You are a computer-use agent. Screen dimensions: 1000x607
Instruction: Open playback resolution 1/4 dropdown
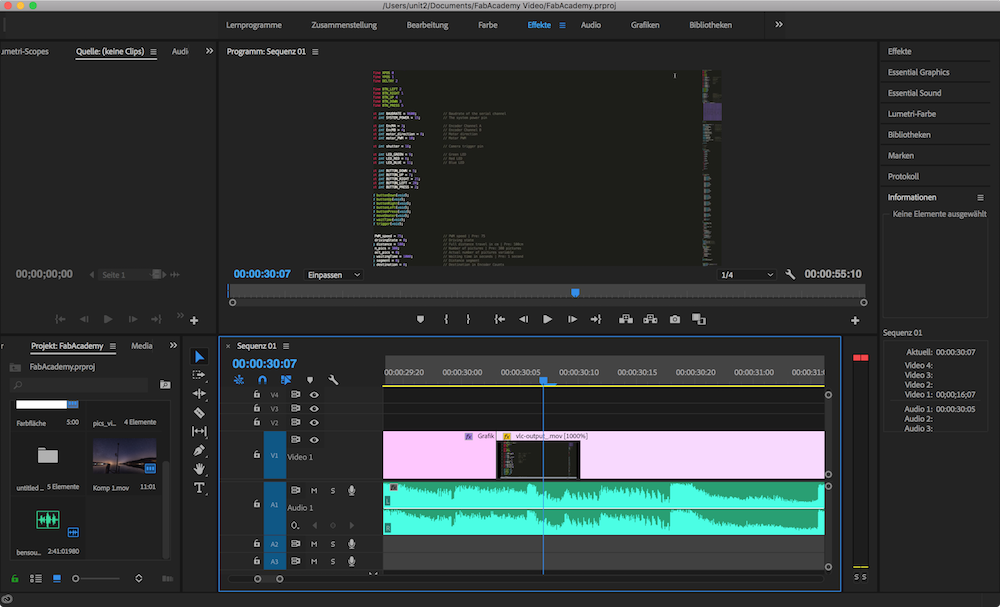pyautogui.click(x=746, y=275)
